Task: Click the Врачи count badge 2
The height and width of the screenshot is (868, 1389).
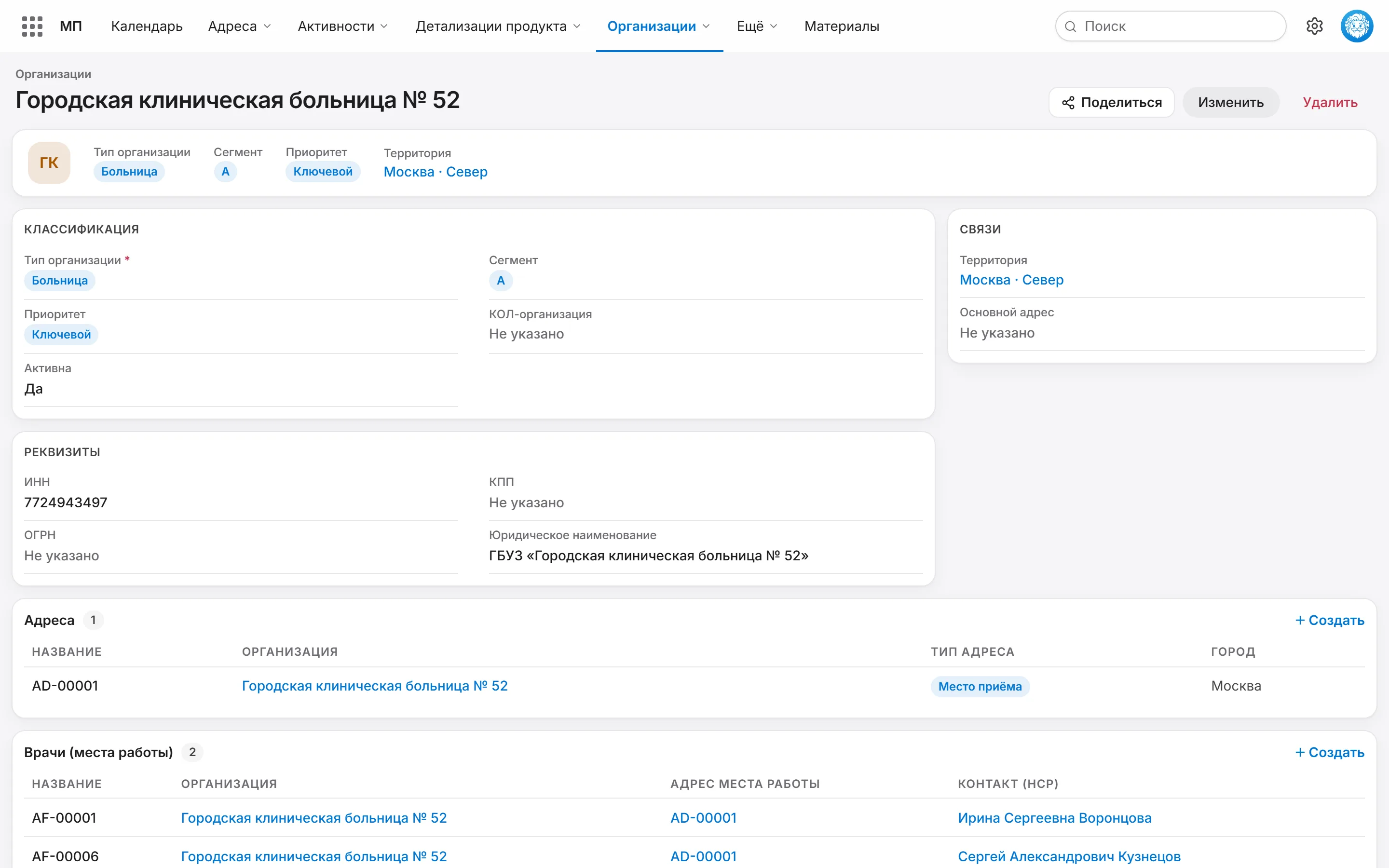Action: [192, 753]
